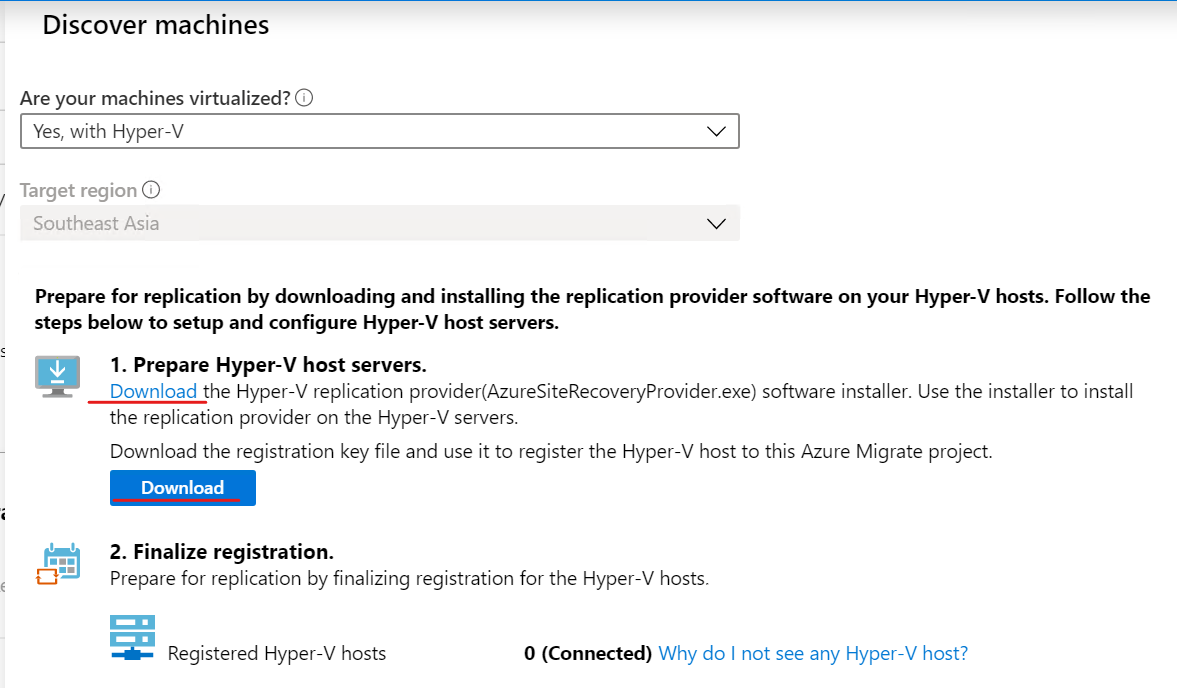Click the '0 (Connected)' status text
Screen dimensions: 1177x688
pos(588,653)
